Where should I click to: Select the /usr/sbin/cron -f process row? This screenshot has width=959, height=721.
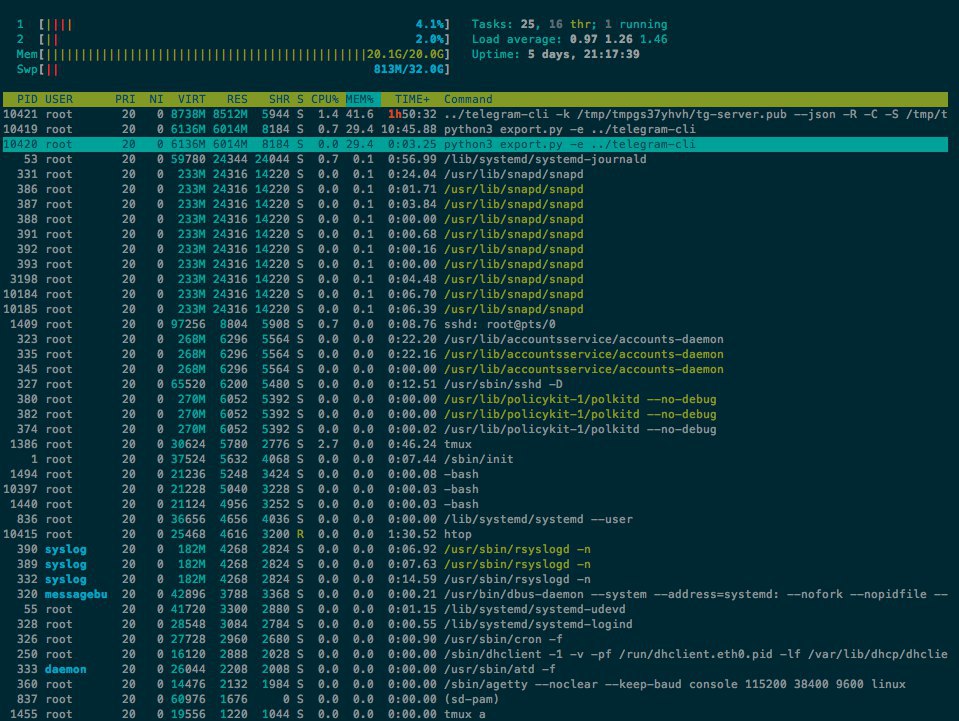click(475, 638)
